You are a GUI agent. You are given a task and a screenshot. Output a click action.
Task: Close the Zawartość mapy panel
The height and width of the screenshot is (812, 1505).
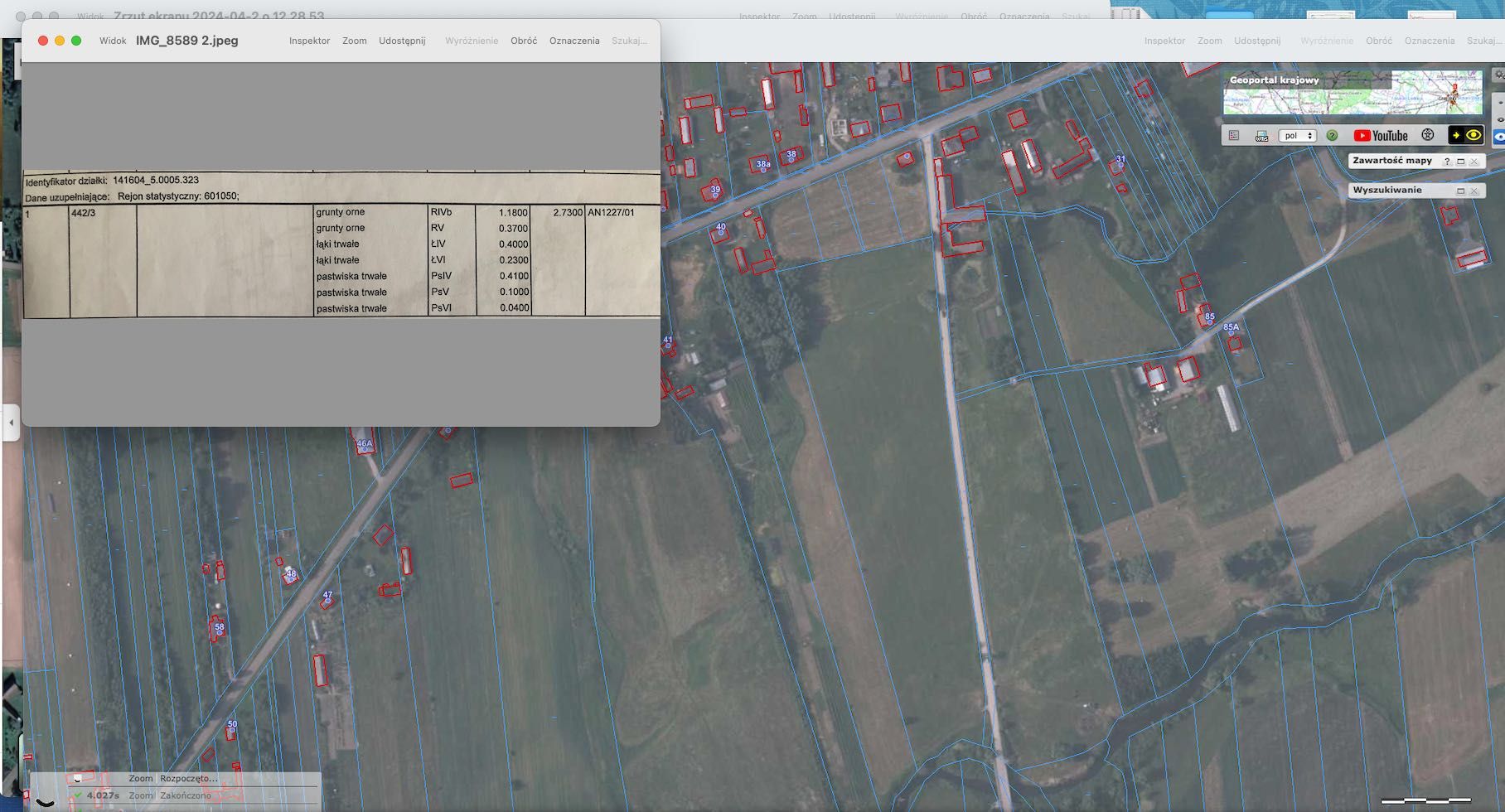click(1474, 162)
